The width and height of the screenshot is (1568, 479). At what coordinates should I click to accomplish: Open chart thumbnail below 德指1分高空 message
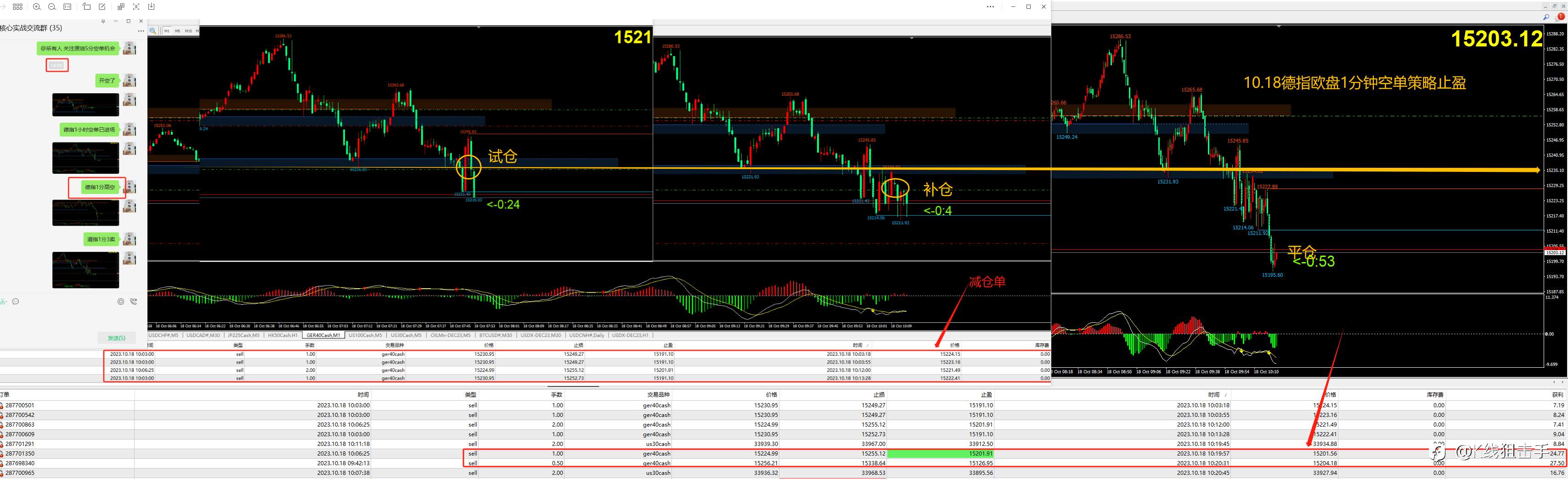[86, 213]
